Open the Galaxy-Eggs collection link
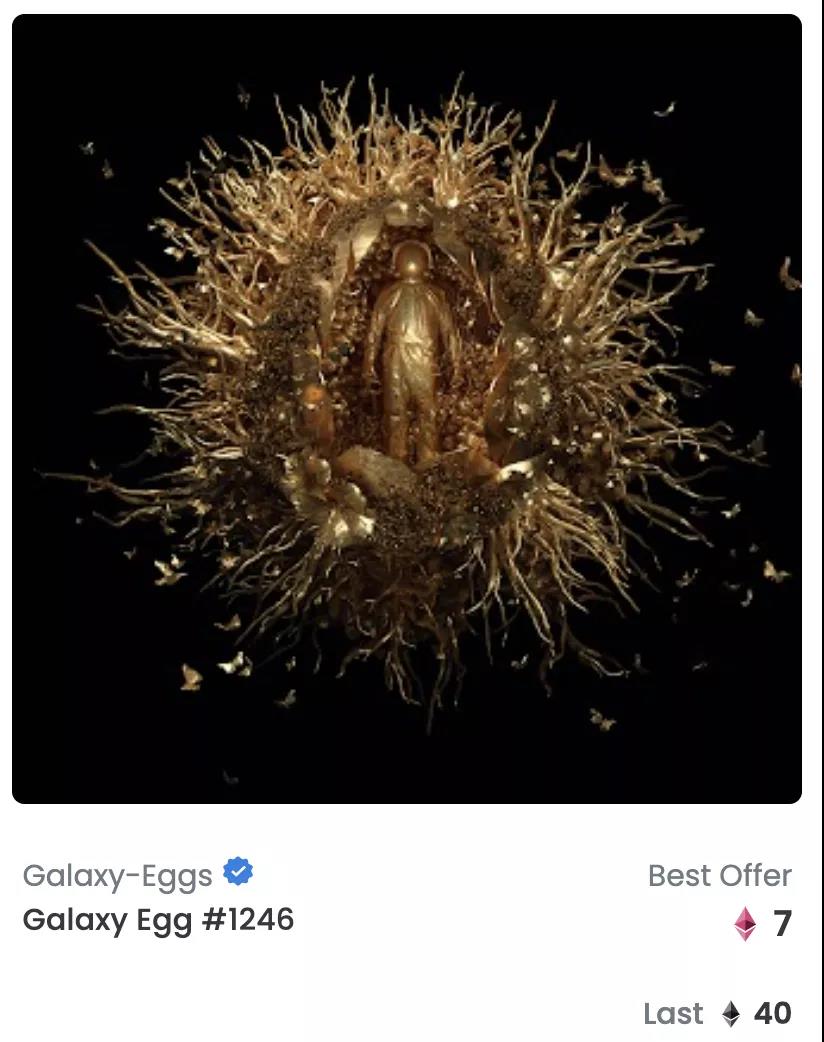The height and width of the screenshot is (1042, 824). coord(118,875)
